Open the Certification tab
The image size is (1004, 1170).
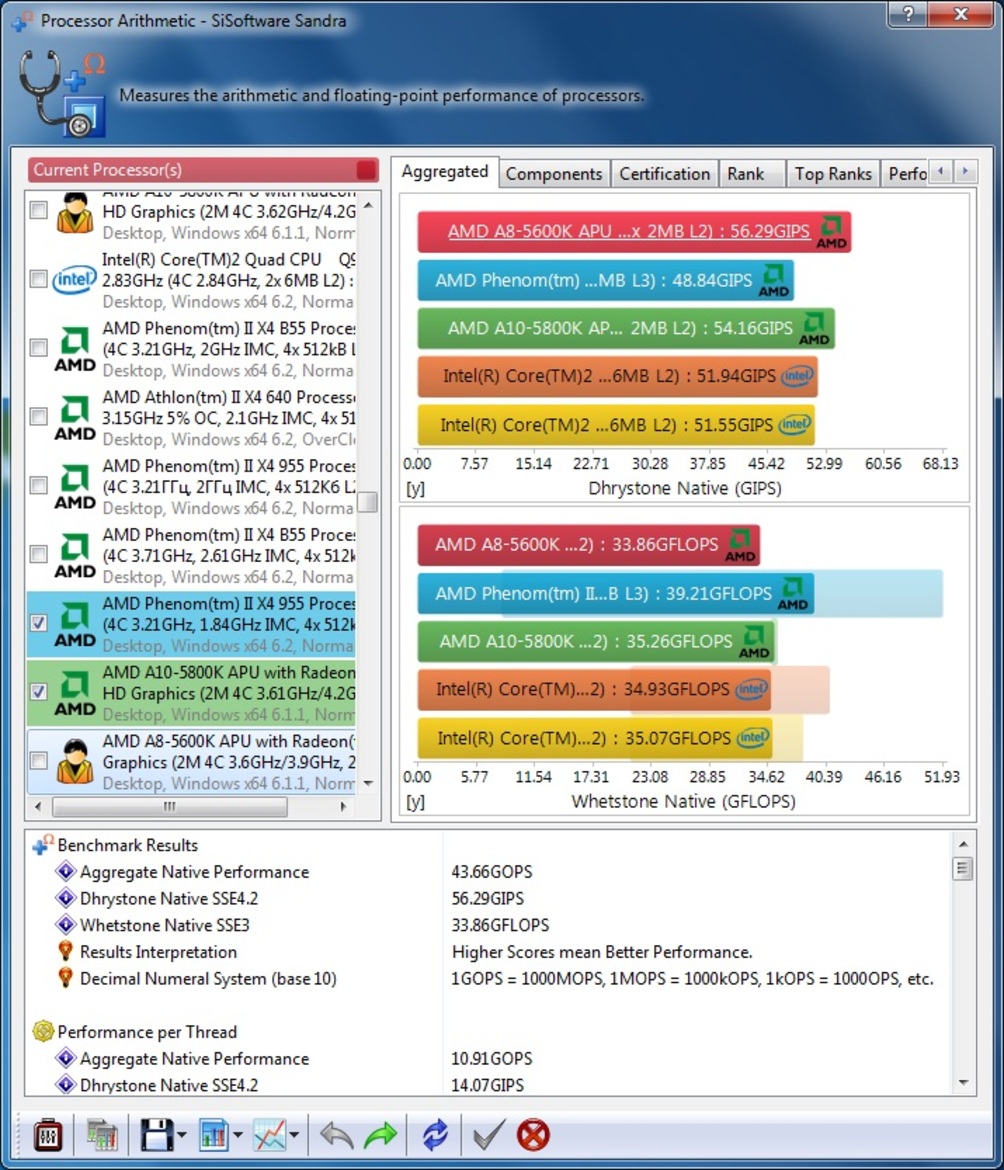click(x=665, y=174)
